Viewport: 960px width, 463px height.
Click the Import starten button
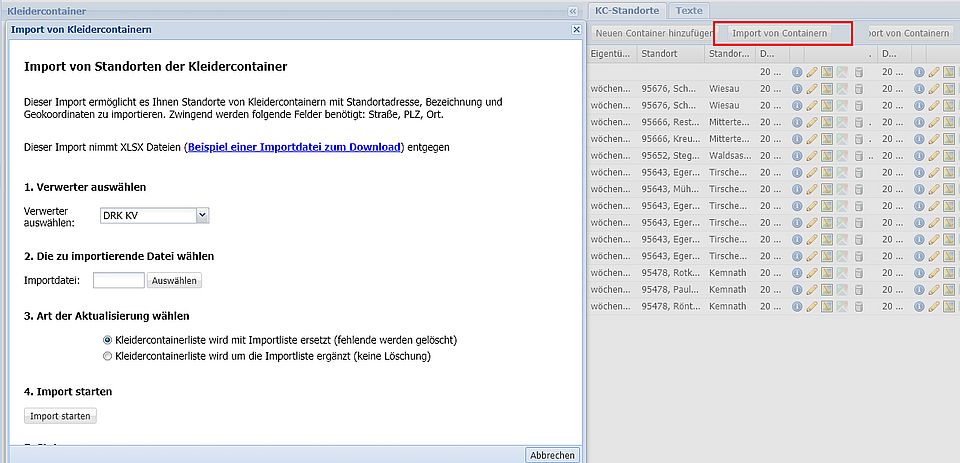[x=60, y=416]
